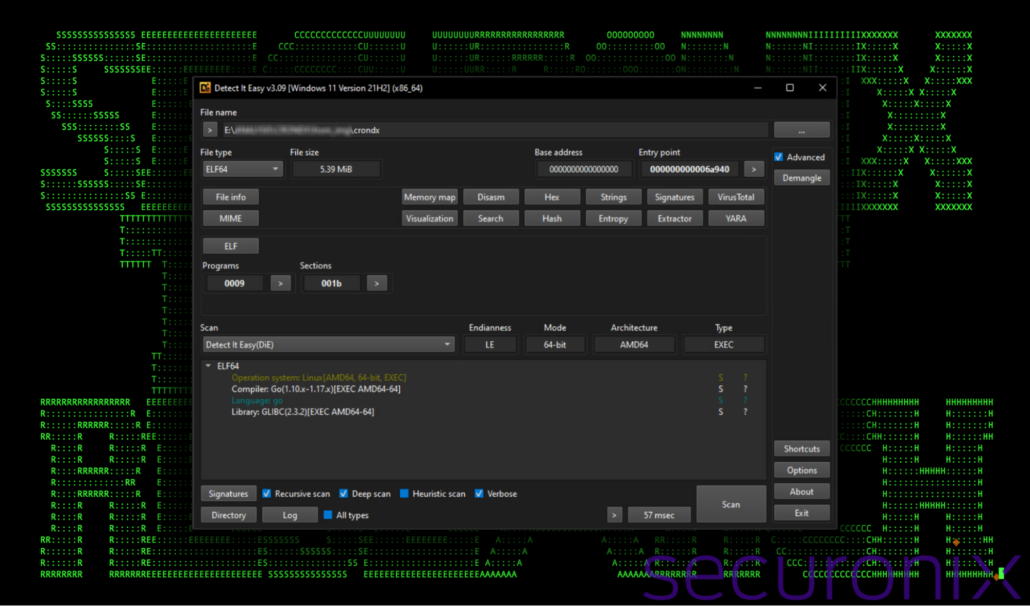Click the About button
The image size is (1030, 606).
tap(801, 492)
